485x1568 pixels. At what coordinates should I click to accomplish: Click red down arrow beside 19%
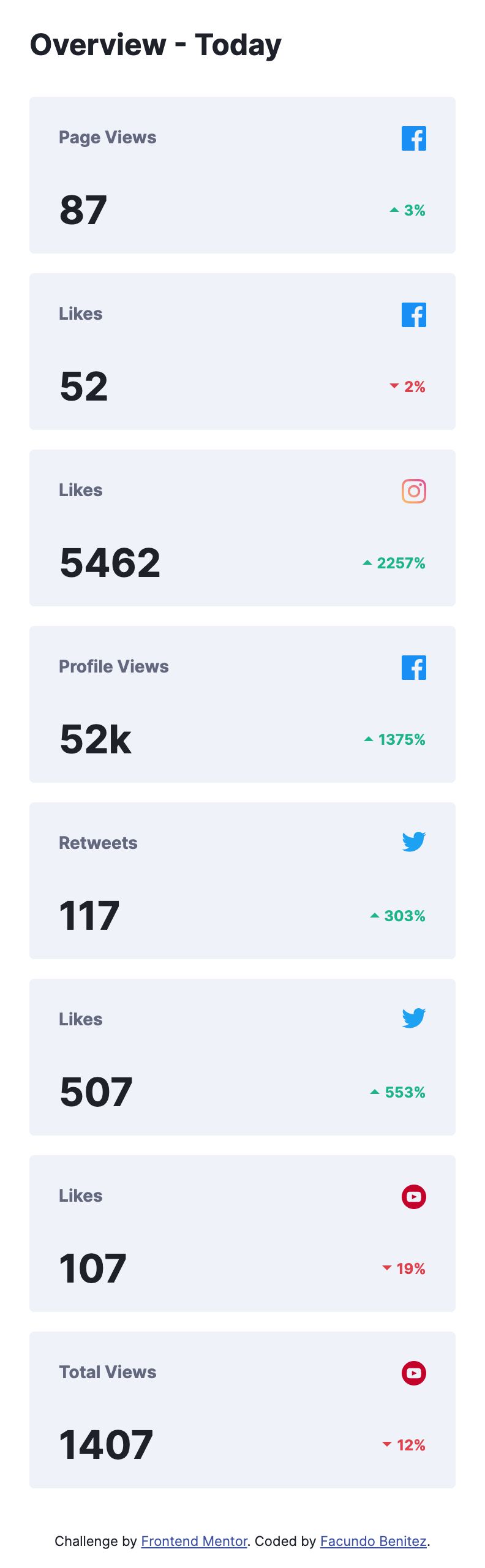[387, 1268]
